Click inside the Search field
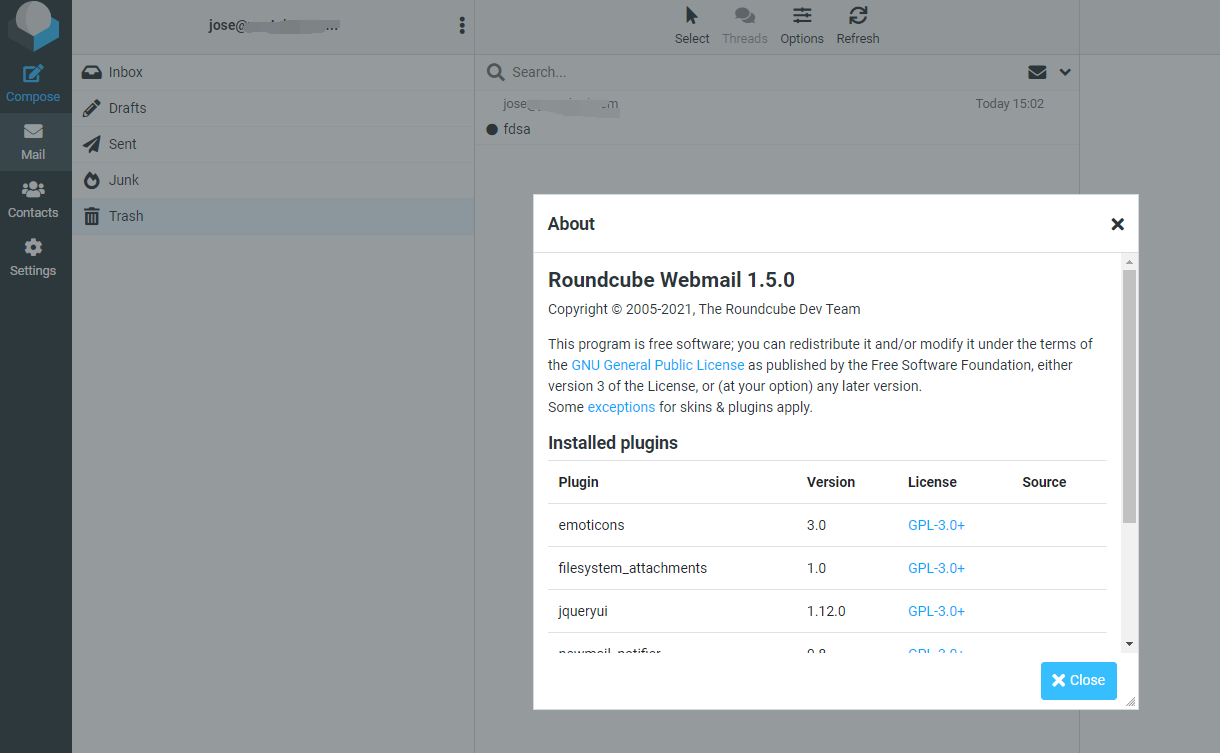This screenshot has width=1220, height=753. point(760,72)
